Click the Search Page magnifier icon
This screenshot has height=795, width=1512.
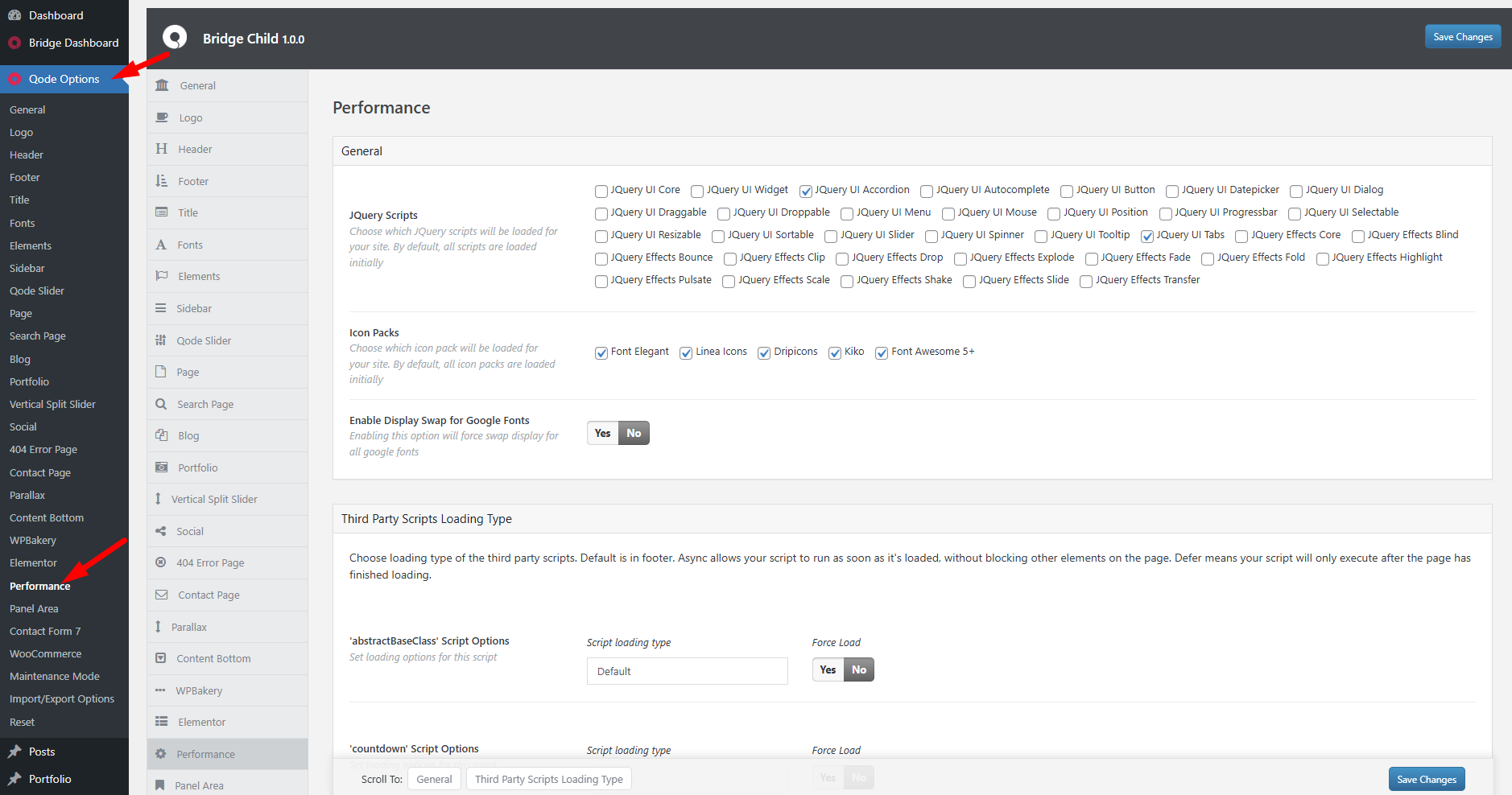161,404
